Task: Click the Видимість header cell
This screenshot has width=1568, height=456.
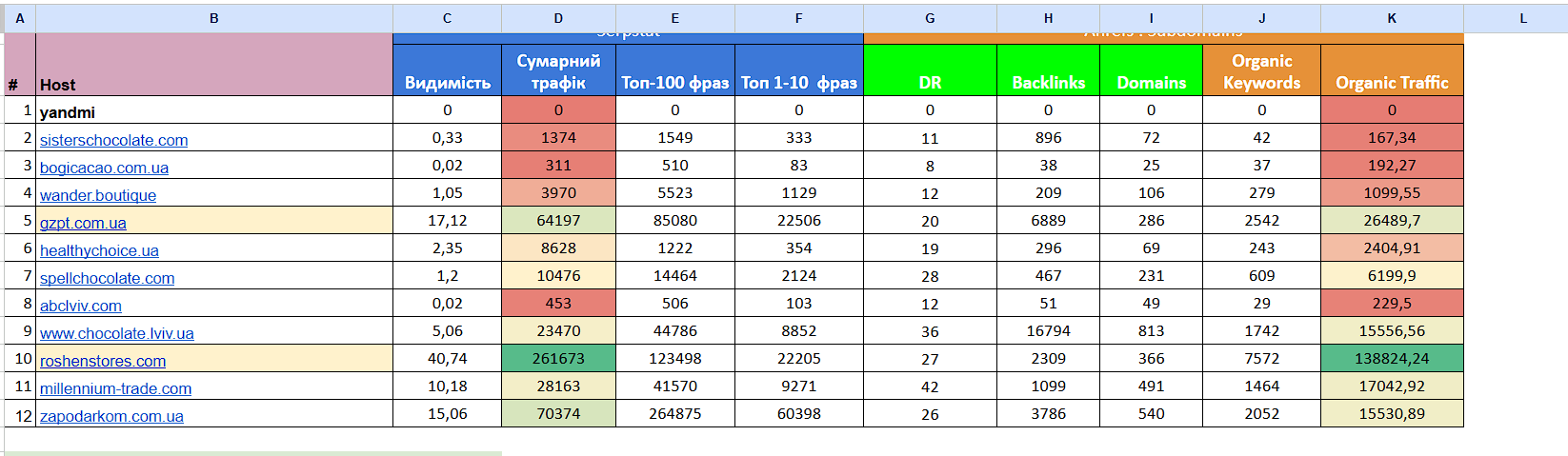Action: [x=447, y=69]
